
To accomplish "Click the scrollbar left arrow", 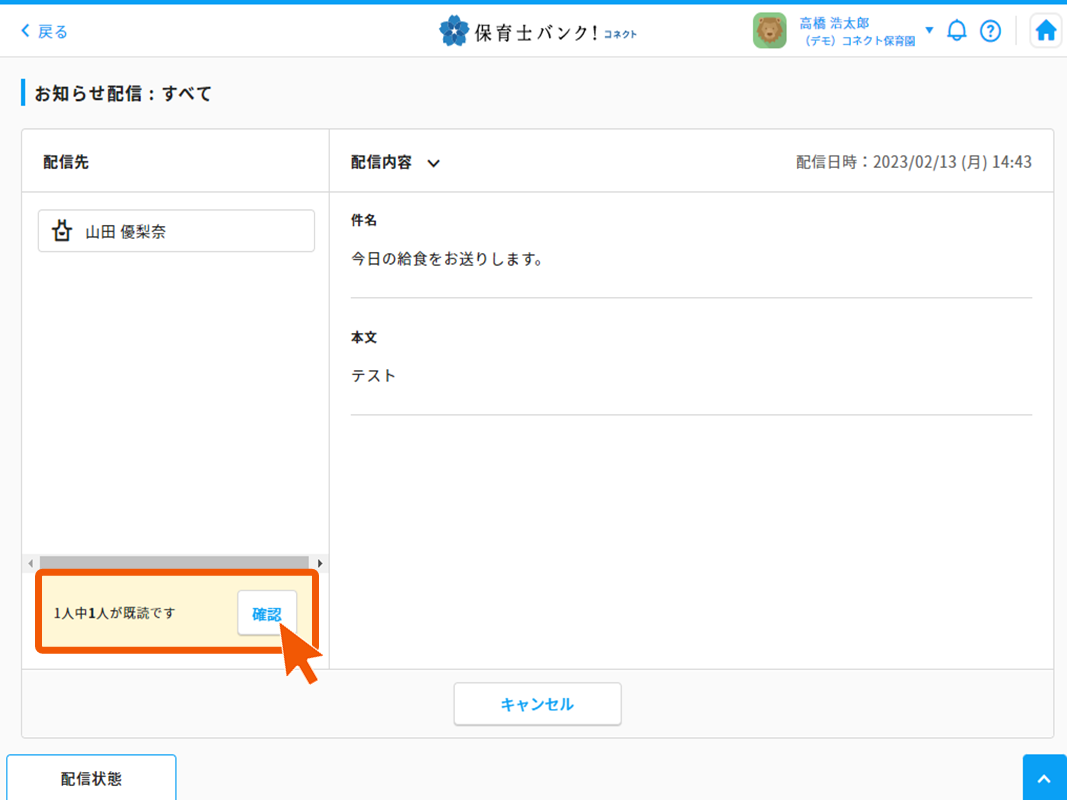I will tap(30, 563).
